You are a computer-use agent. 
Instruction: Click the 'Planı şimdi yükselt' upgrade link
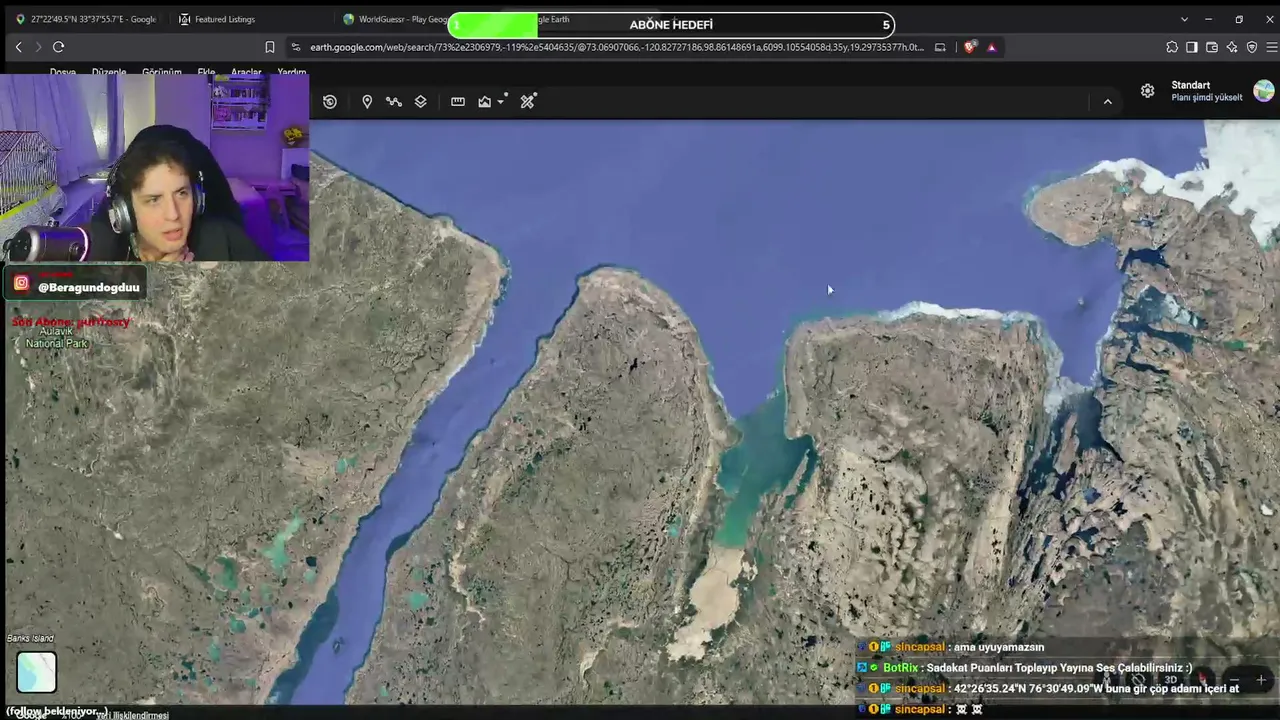pyautogui.click(x=1207, y=97)
